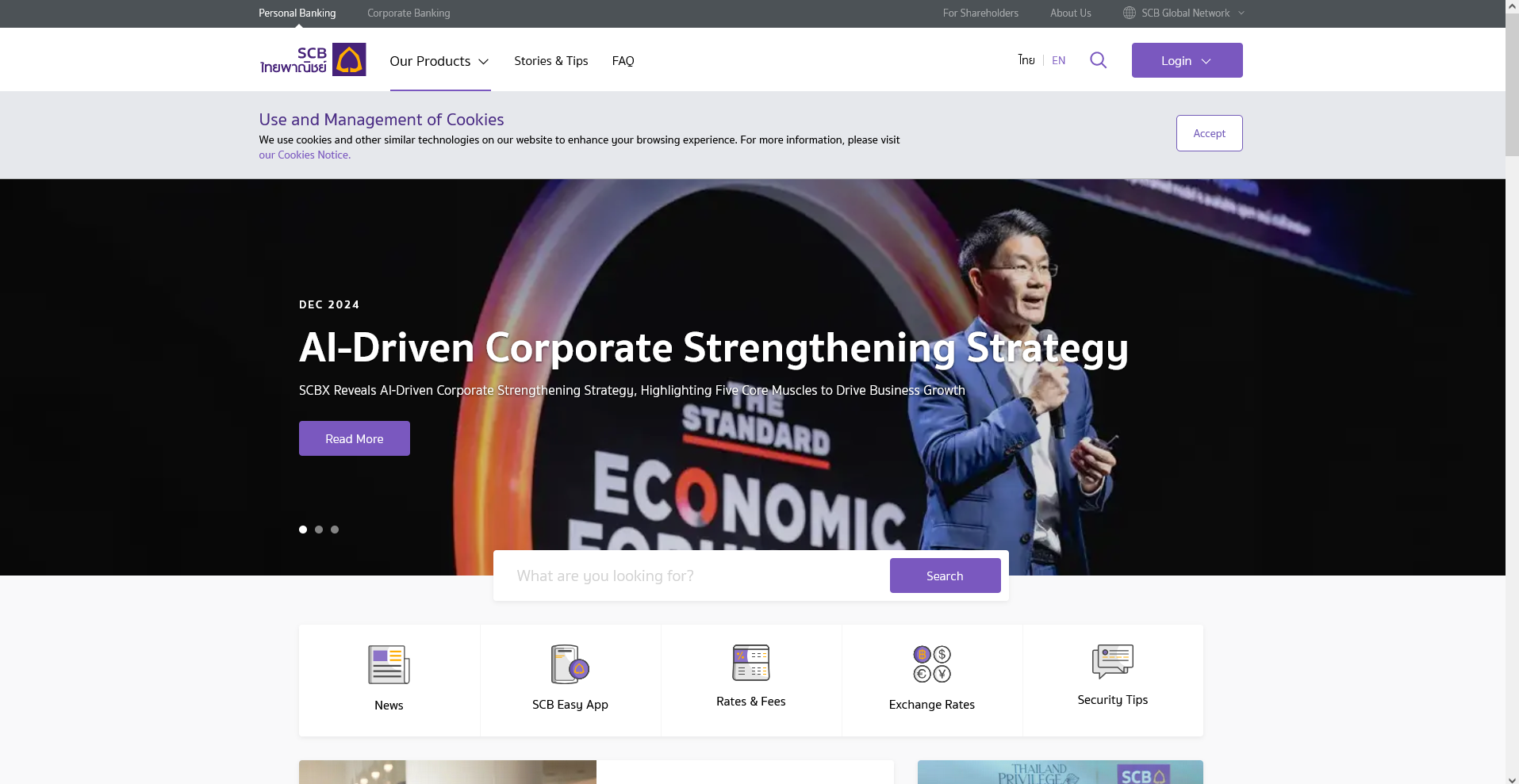Switch to Personal Banking tab
The image size is (1519, 784).
tap(297, 13)
